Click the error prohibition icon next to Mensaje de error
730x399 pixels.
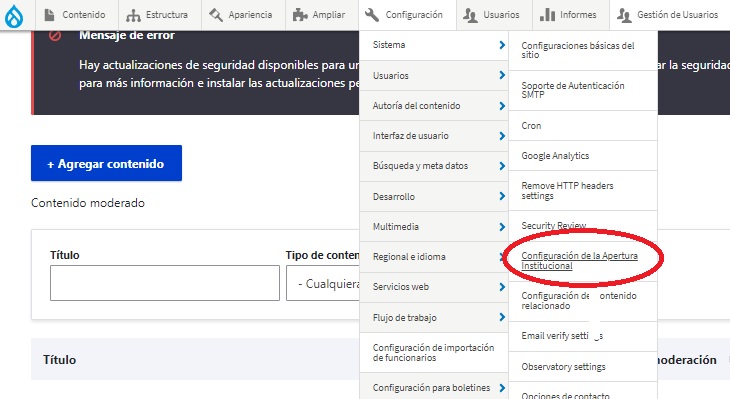[x=55, y=35]
